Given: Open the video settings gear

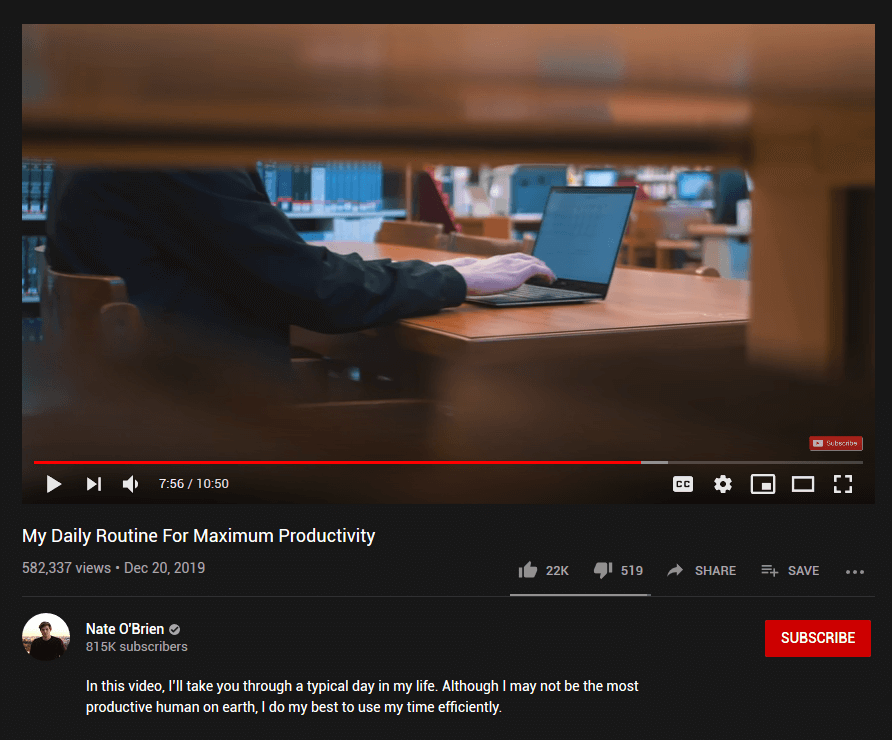Looking at the screenshot, I should [722, 484].
